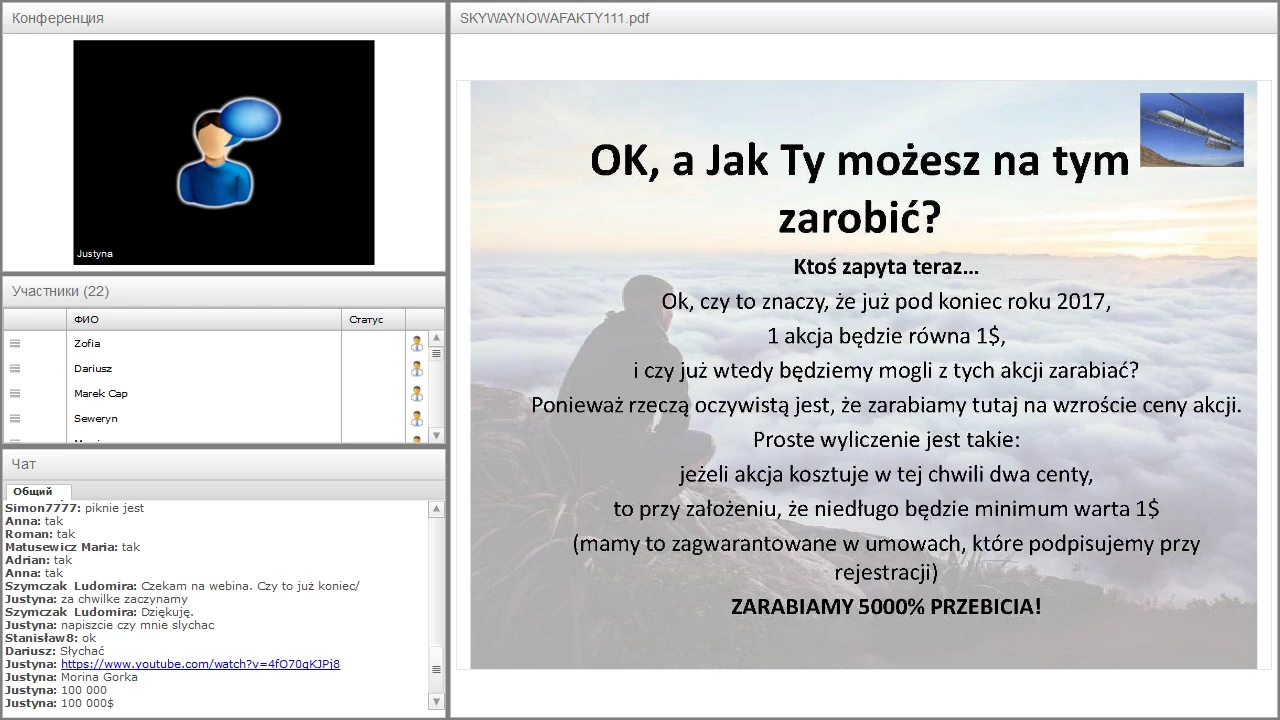Open the row menu icon beside Zofia
This screenshot has width=1280, height=720.
click(x=15, y=343)
